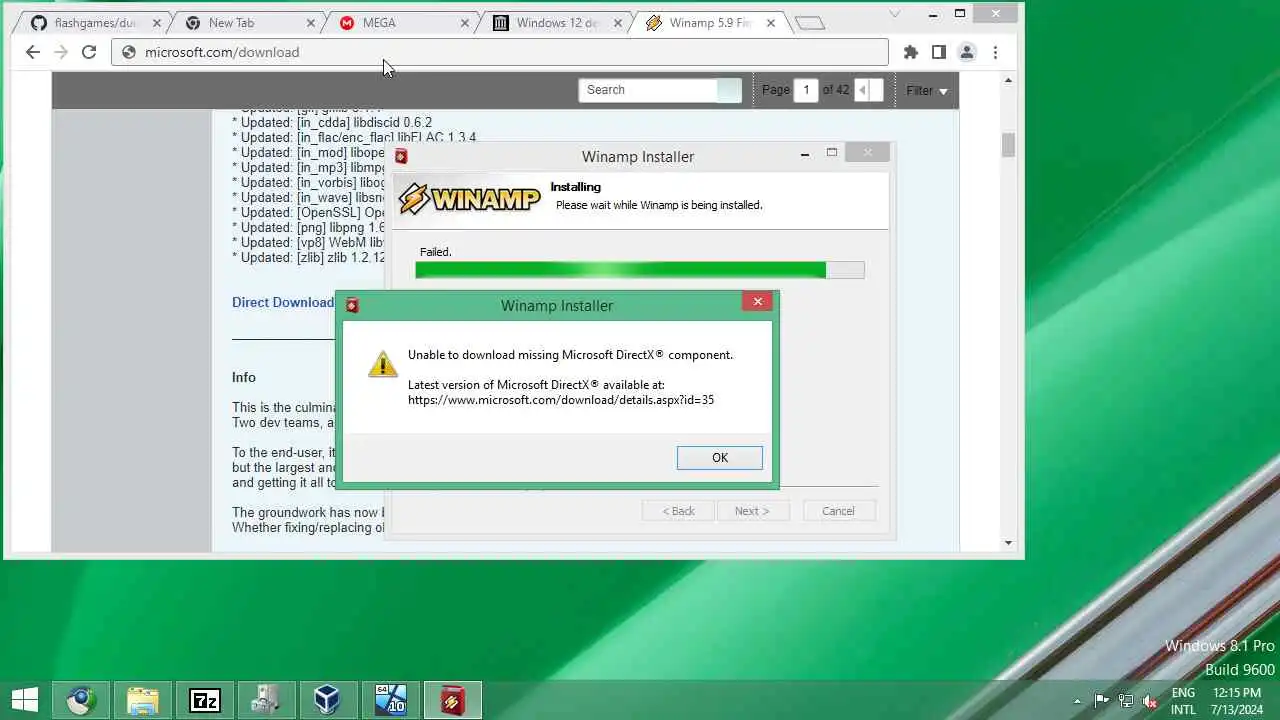Go back in the browser
The height and width of the screenshot is (720, 1280).
point(33,52)
